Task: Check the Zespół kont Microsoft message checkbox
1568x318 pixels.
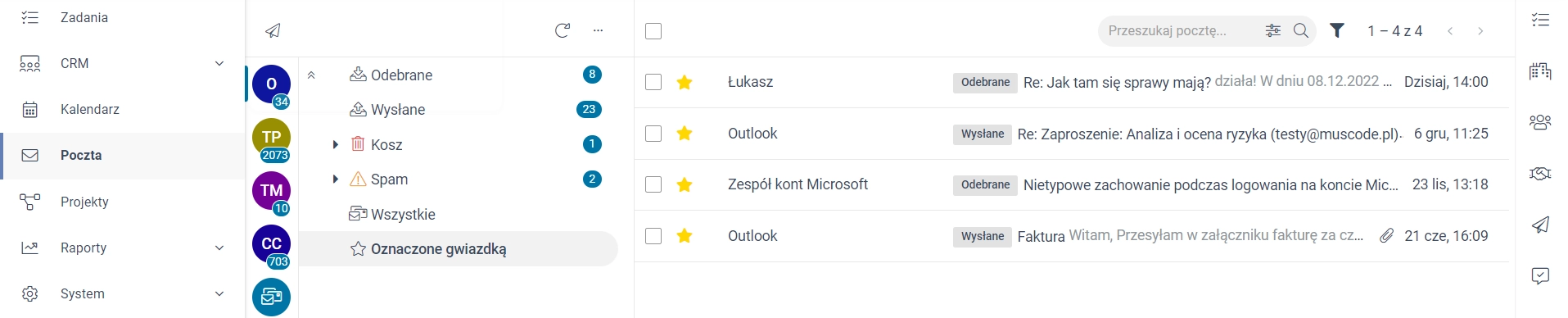Action: [653, 184]
